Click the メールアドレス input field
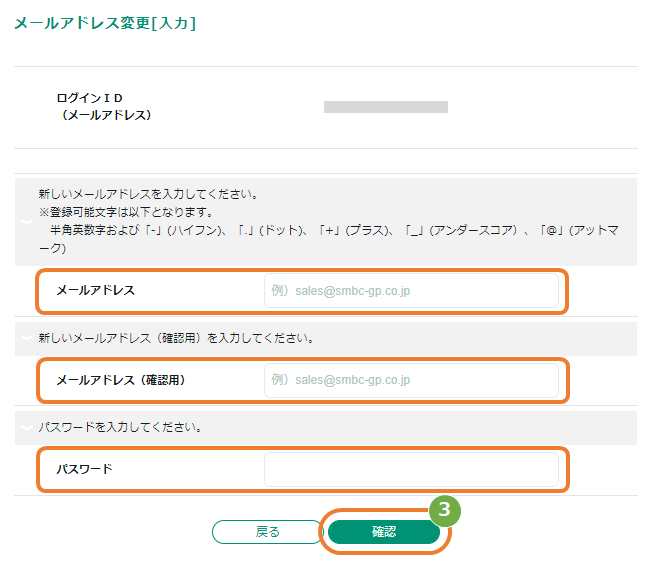The width and height of the screenshot is (646, 569). (x=411, y=291)
